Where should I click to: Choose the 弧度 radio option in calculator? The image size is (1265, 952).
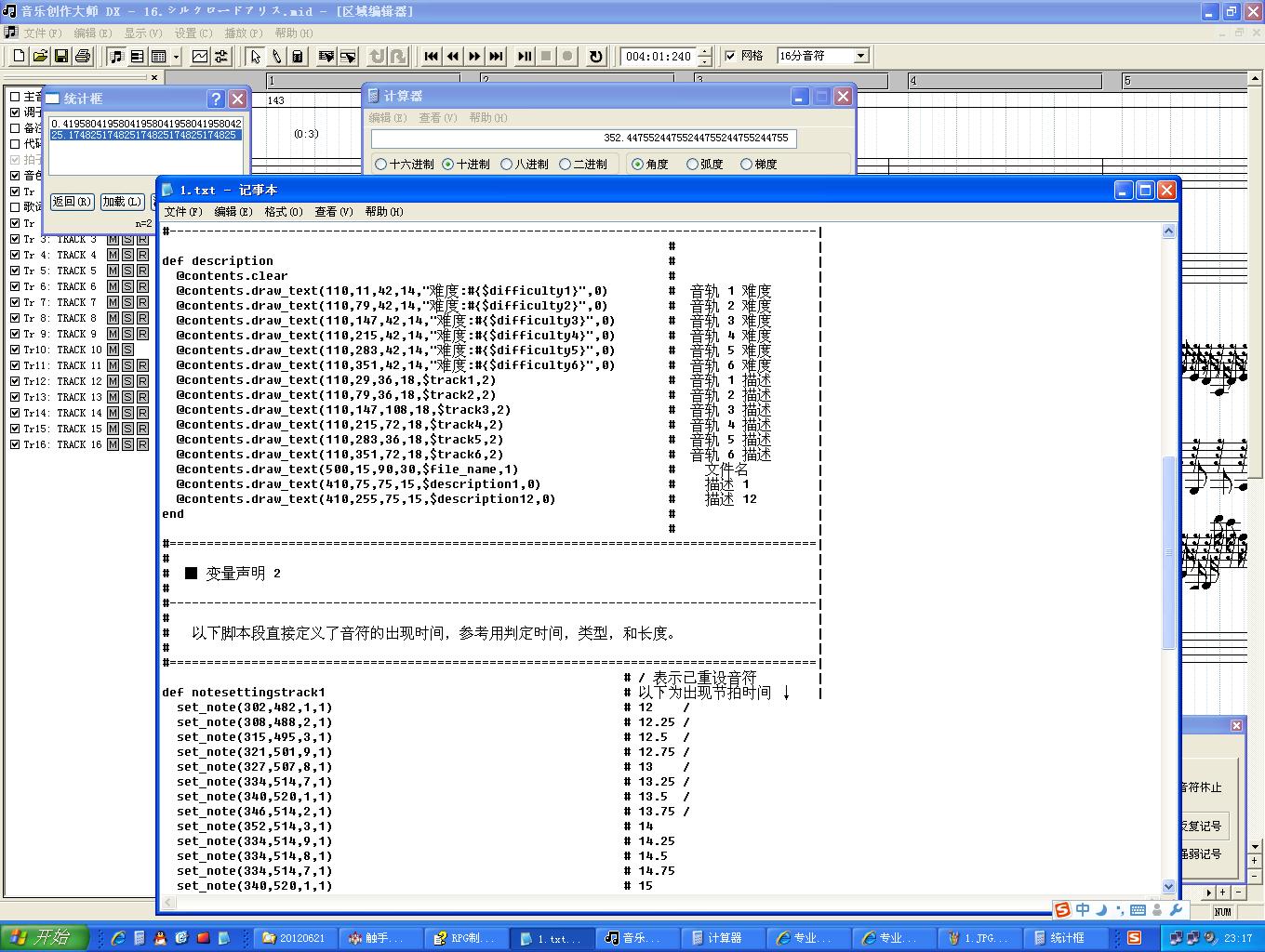(x=692, y=165)
